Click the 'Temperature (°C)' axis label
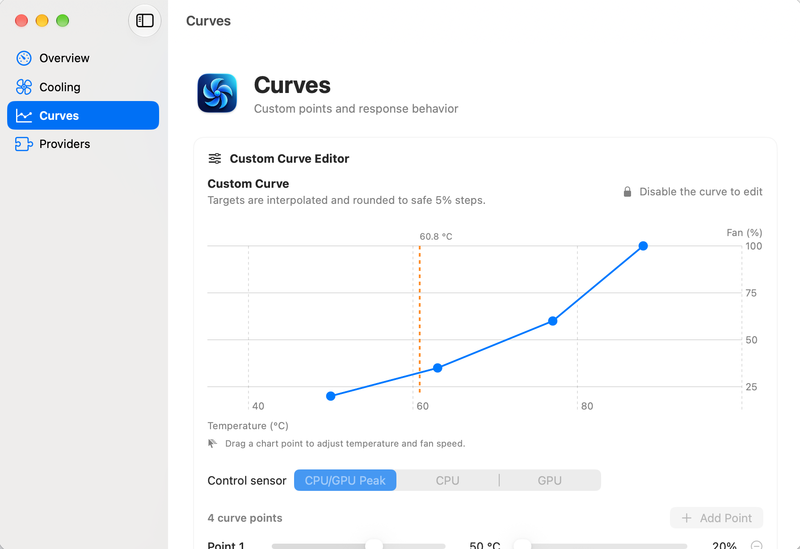800x549 pixels. pos(248,426)
